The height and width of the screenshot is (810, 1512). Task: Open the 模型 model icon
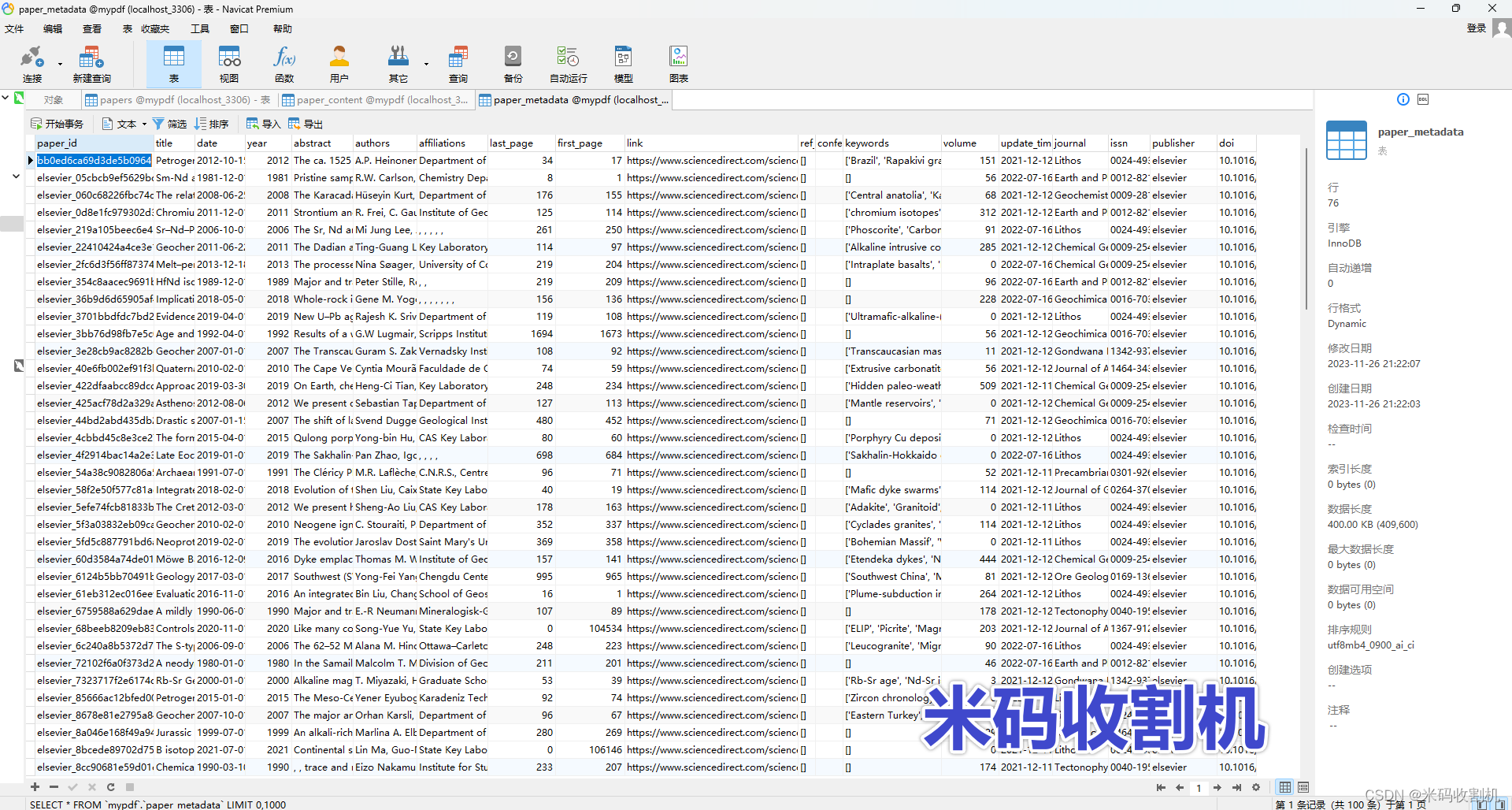(x=623, y=64)
